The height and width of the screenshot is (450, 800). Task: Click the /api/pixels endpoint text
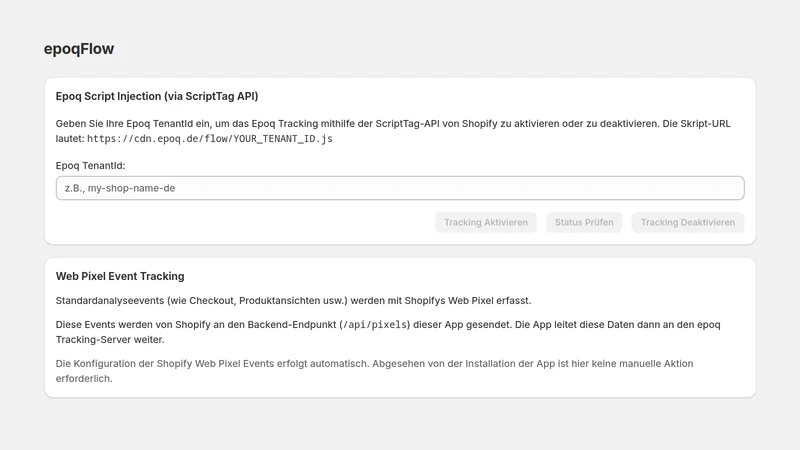click(374, 324)
